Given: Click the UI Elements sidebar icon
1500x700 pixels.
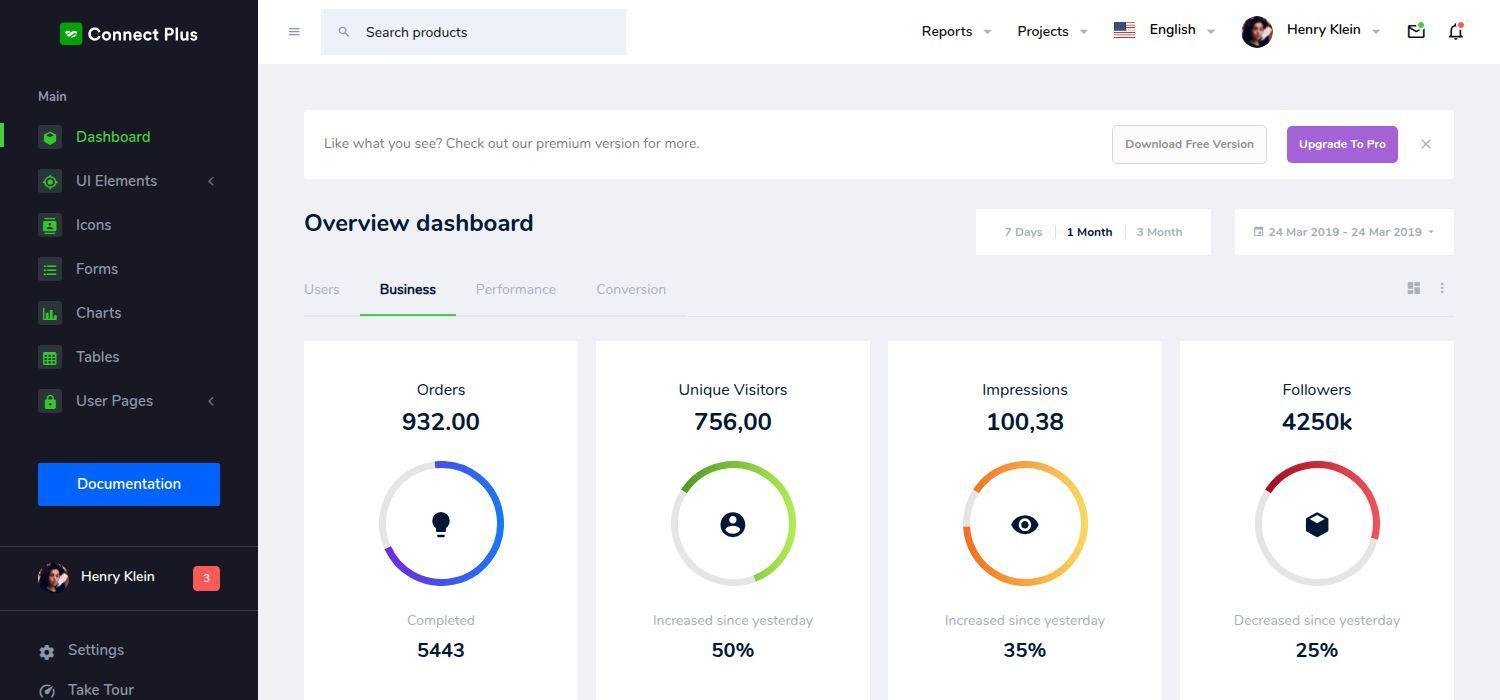Looking at the screenshot, I should coord(50,181).
